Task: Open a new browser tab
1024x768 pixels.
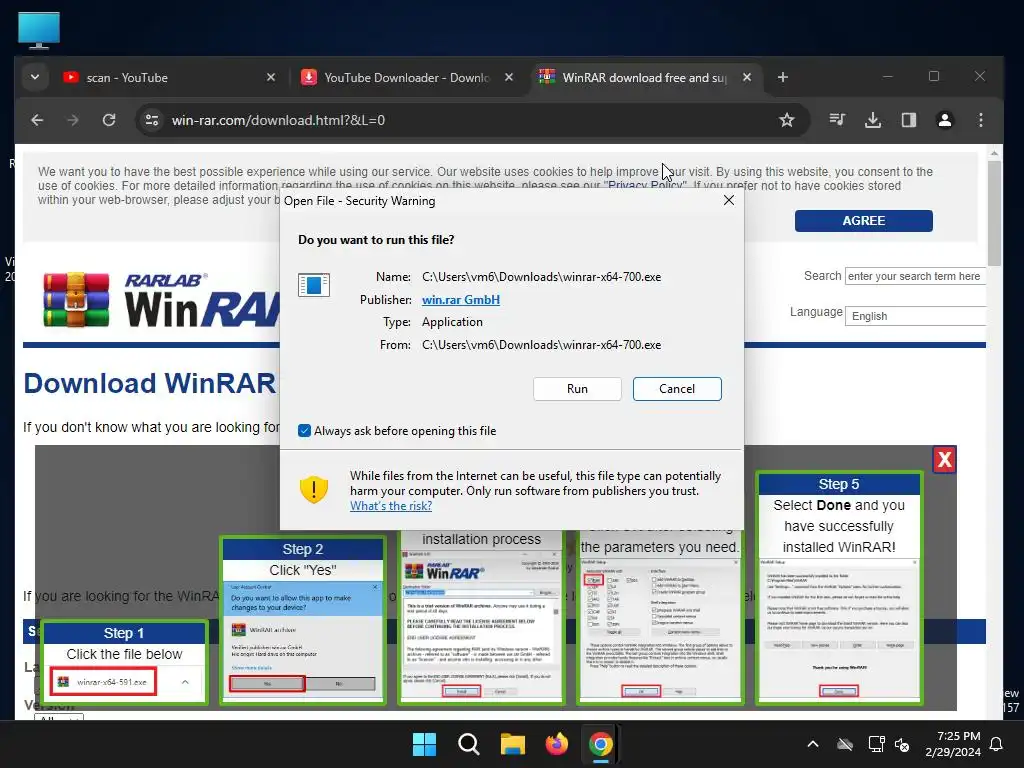Action: (782, 77)
